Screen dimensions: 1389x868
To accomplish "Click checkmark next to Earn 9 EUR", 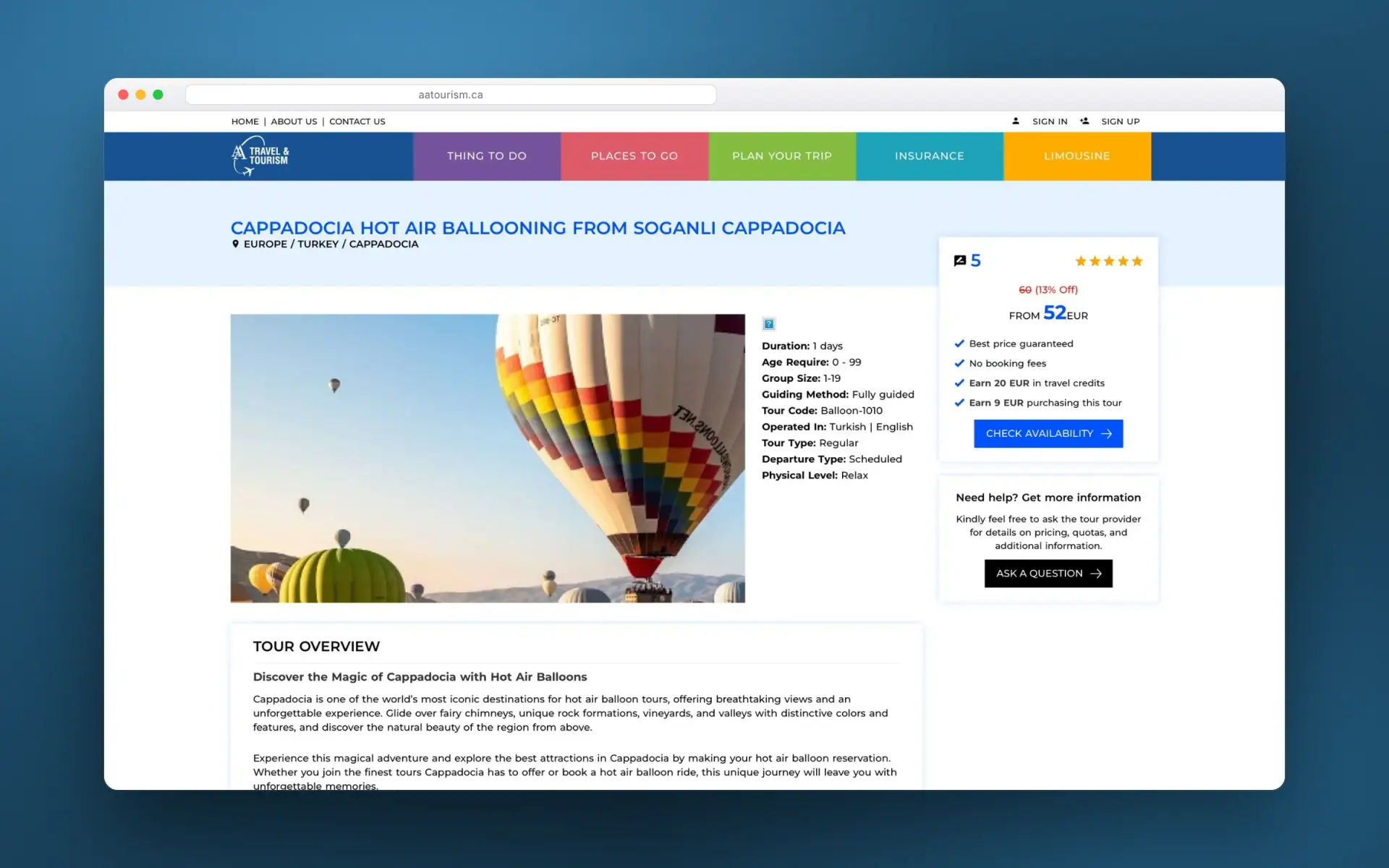I will click(x=959, y=403).
